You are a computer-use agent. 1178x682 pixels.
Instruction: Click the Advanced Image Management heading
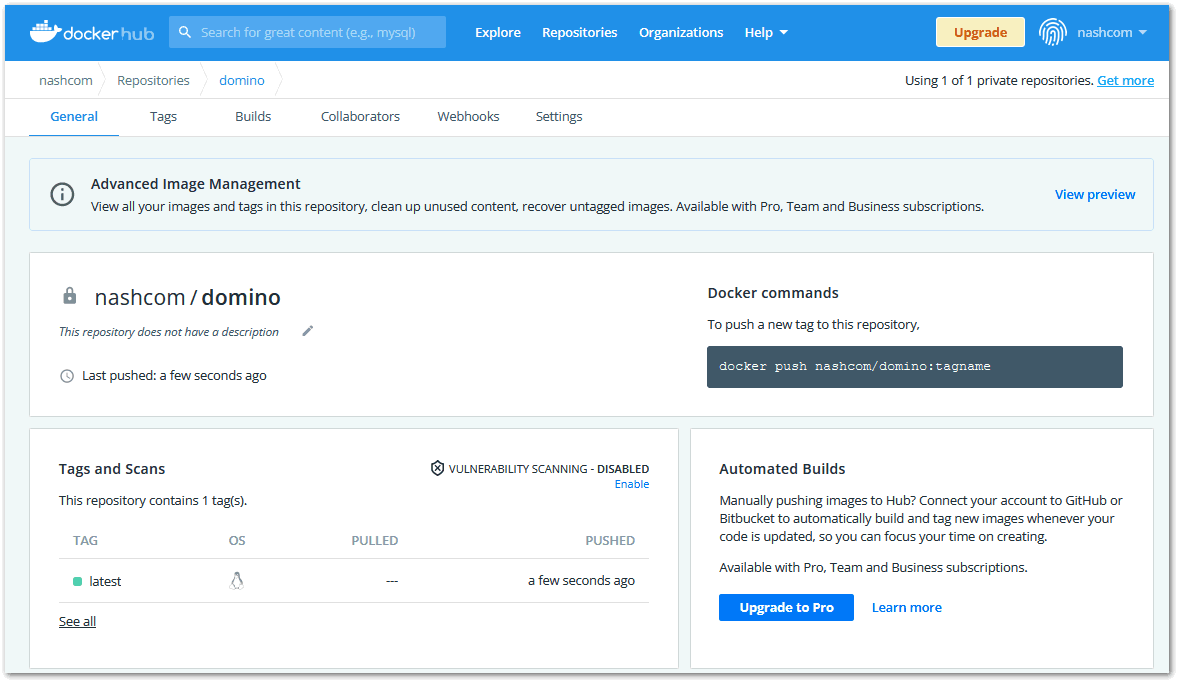click(195, 184)
